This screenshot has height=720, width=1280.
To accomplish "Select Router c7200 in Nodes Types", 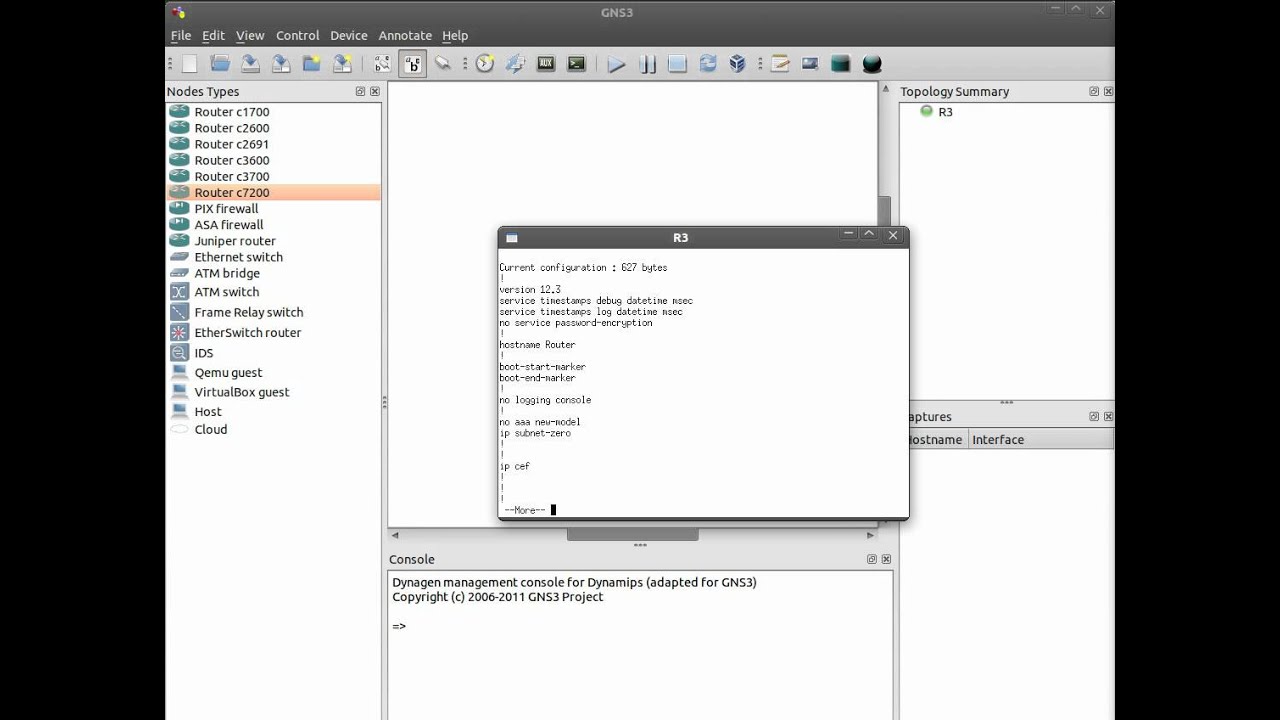I will coord(273,192).
